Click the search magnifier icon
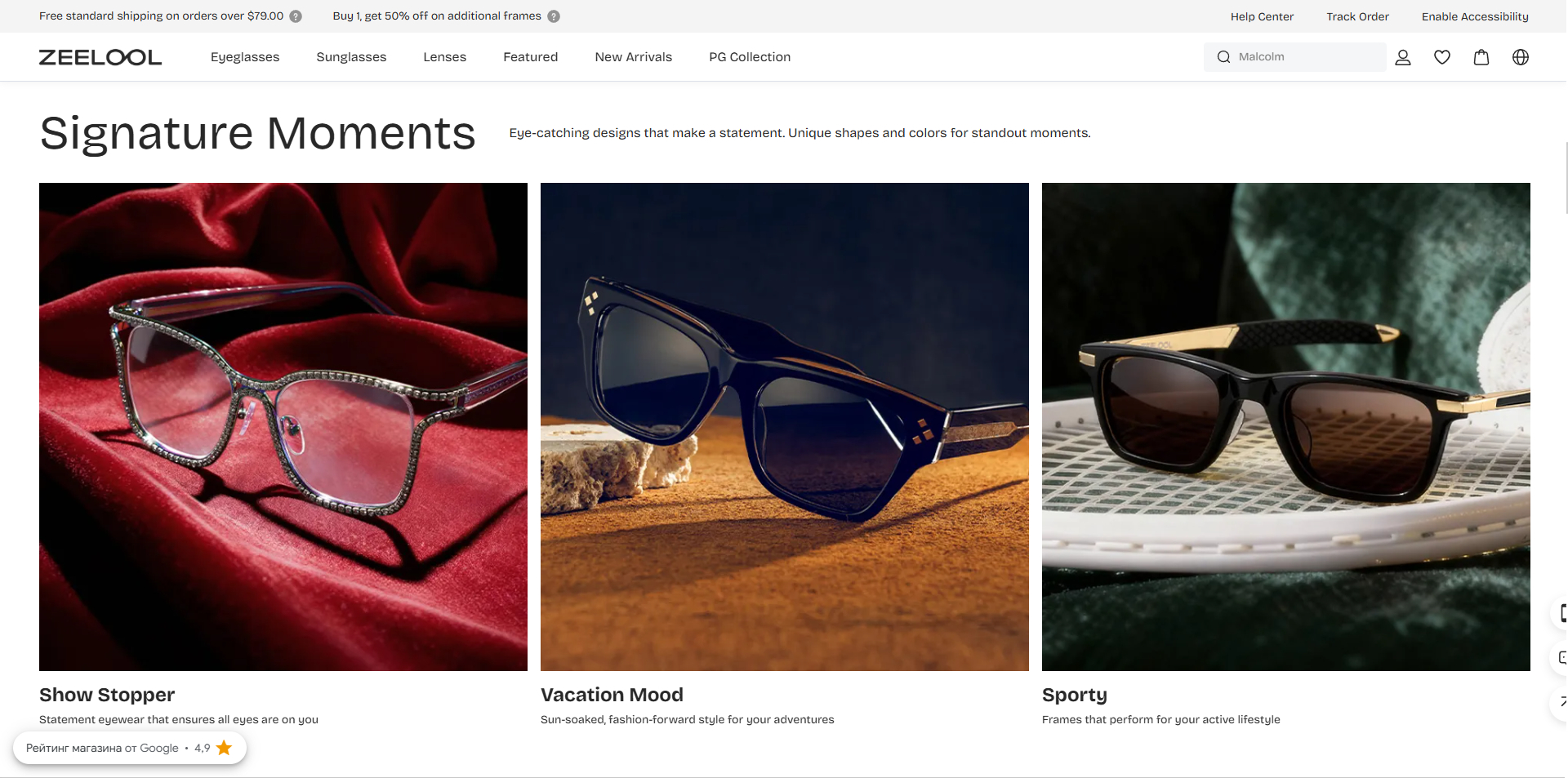1568x778 pixels. tap(1223, 57)
